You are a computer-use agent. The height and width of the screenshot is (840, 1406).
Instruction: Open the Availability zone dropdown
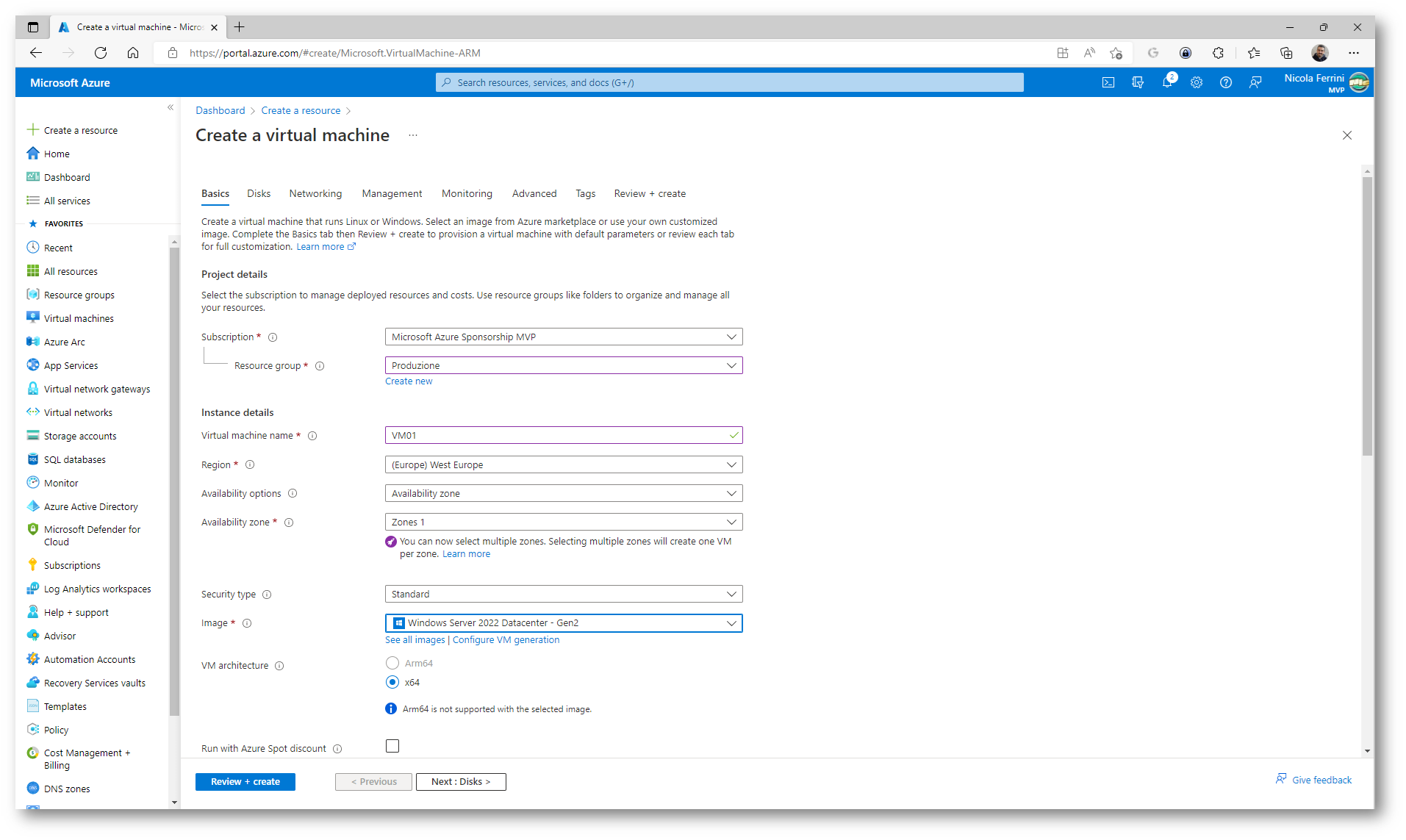564,522
